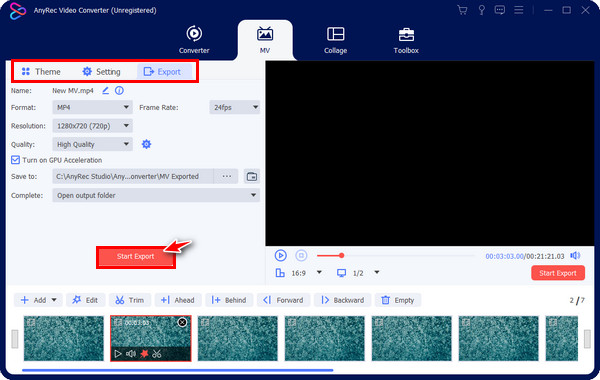The height and width of the screenshot is (380, 600).
Task: Expand the Resolution 1280x720 dropdown
Action: click(92, 126)
